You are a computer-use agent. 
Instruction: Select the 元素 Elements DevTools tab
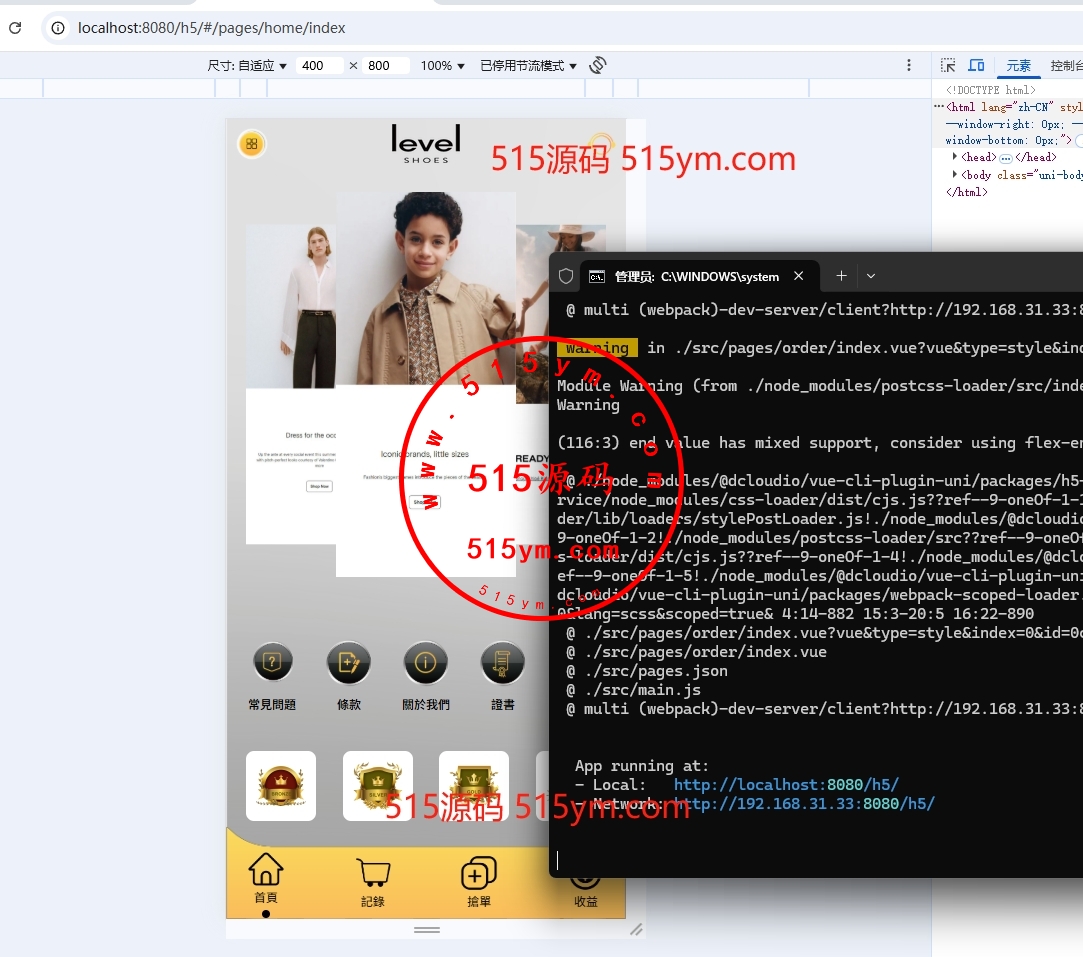(1018, 66)
